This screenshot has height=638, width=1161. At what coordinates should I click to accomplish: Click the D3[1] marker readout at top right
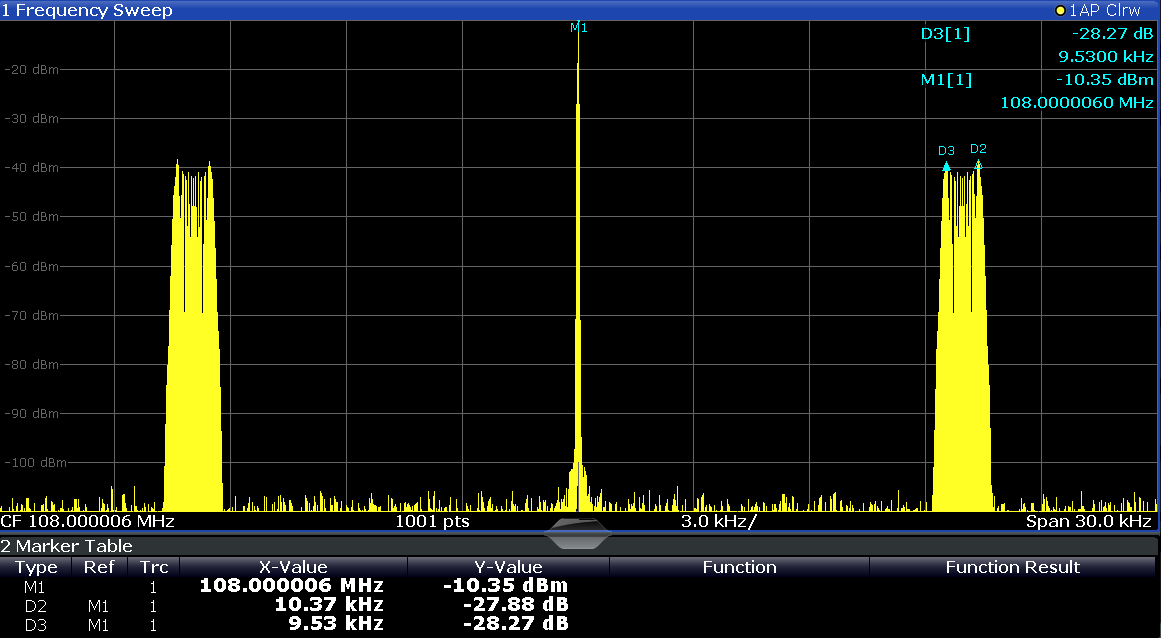click(945, 34)
